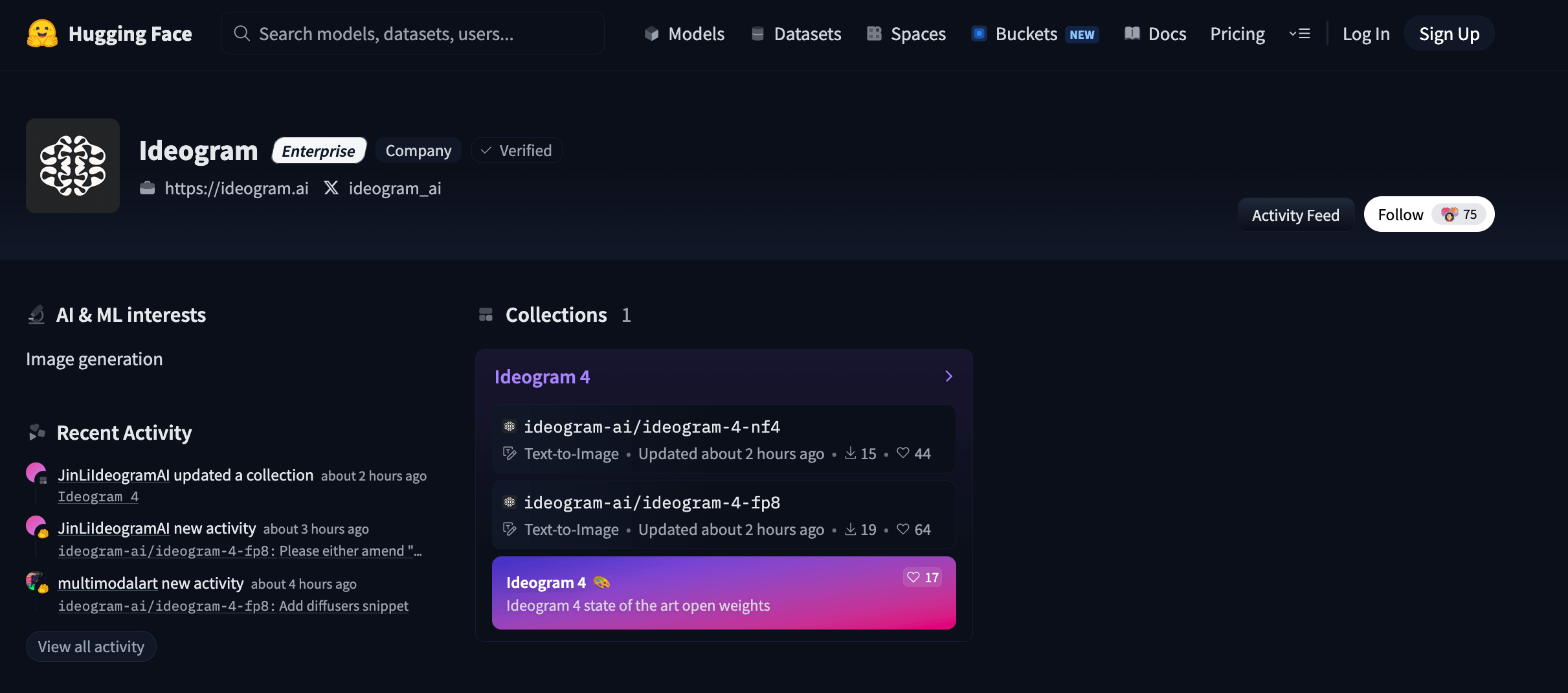
Task: Click the Hugging Face text logo
Action: point(130,34)
